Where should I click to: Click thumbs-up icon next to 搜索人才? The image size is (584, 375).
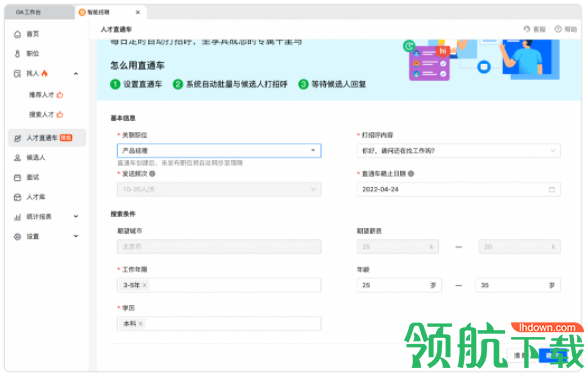coord(60,115)
